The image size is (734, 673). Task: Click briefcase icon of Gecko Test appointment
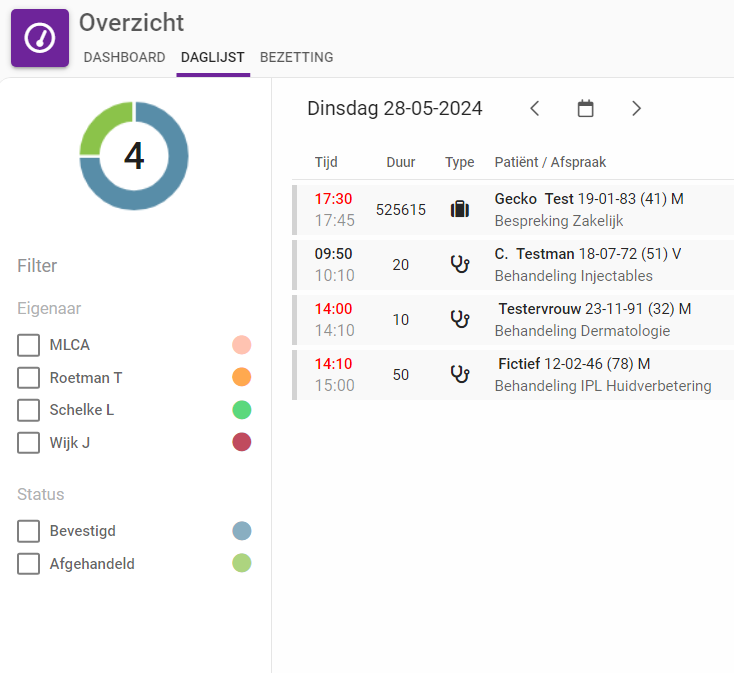460,209
